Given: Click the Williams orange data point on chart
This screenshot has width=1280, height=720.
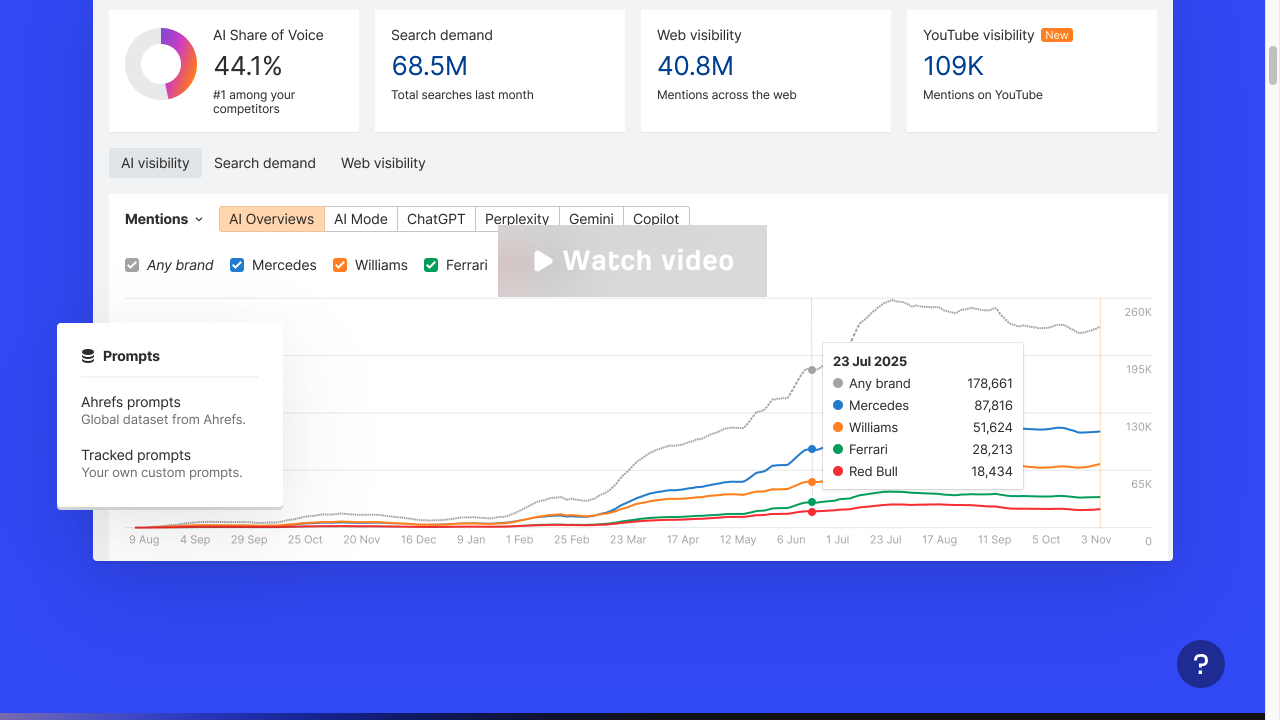Looking at the screenshot, I should pos(812,482).
